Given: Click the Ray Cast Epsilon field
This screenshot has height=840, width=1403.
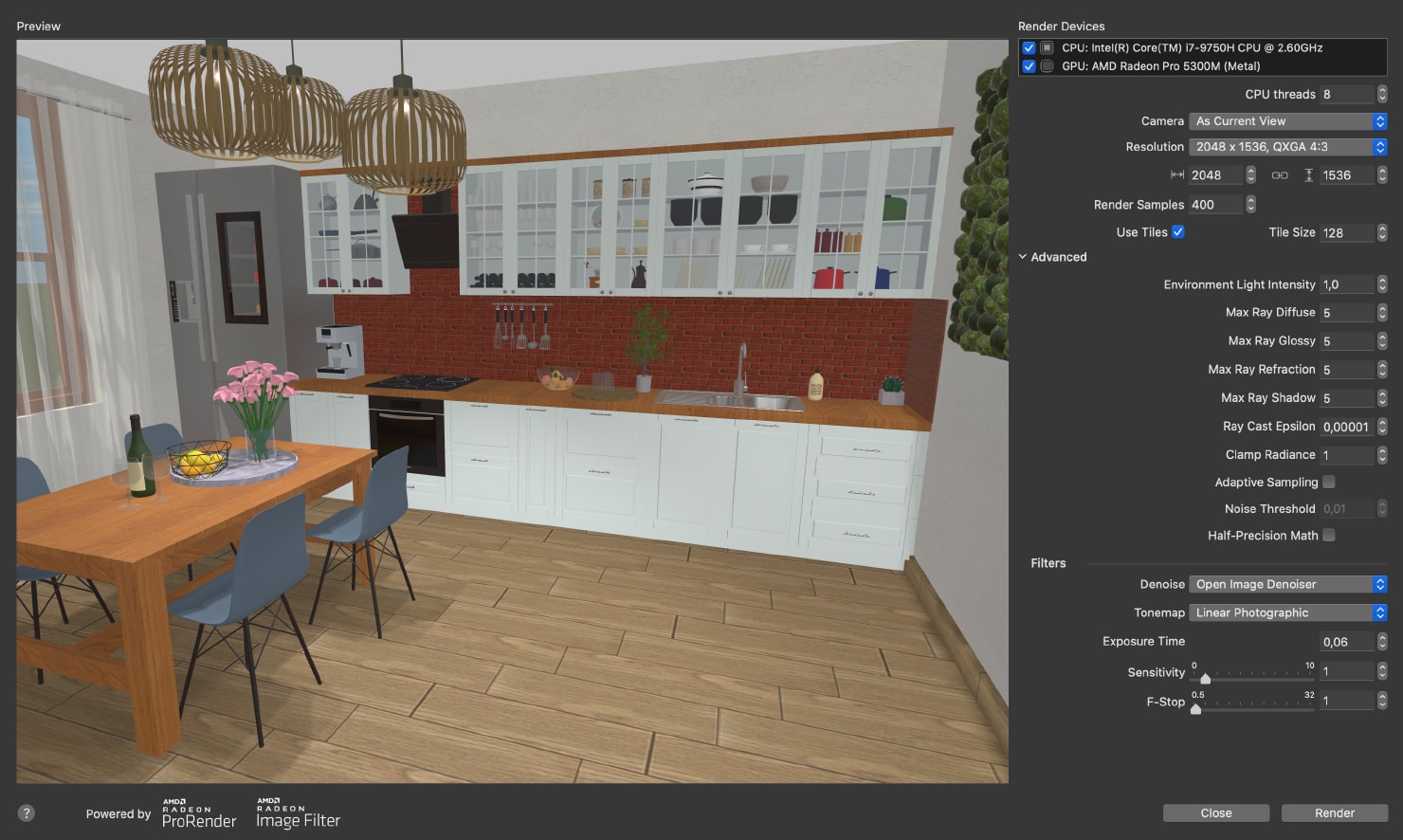Looking at the screenshot, I should tap(1347, 427).
